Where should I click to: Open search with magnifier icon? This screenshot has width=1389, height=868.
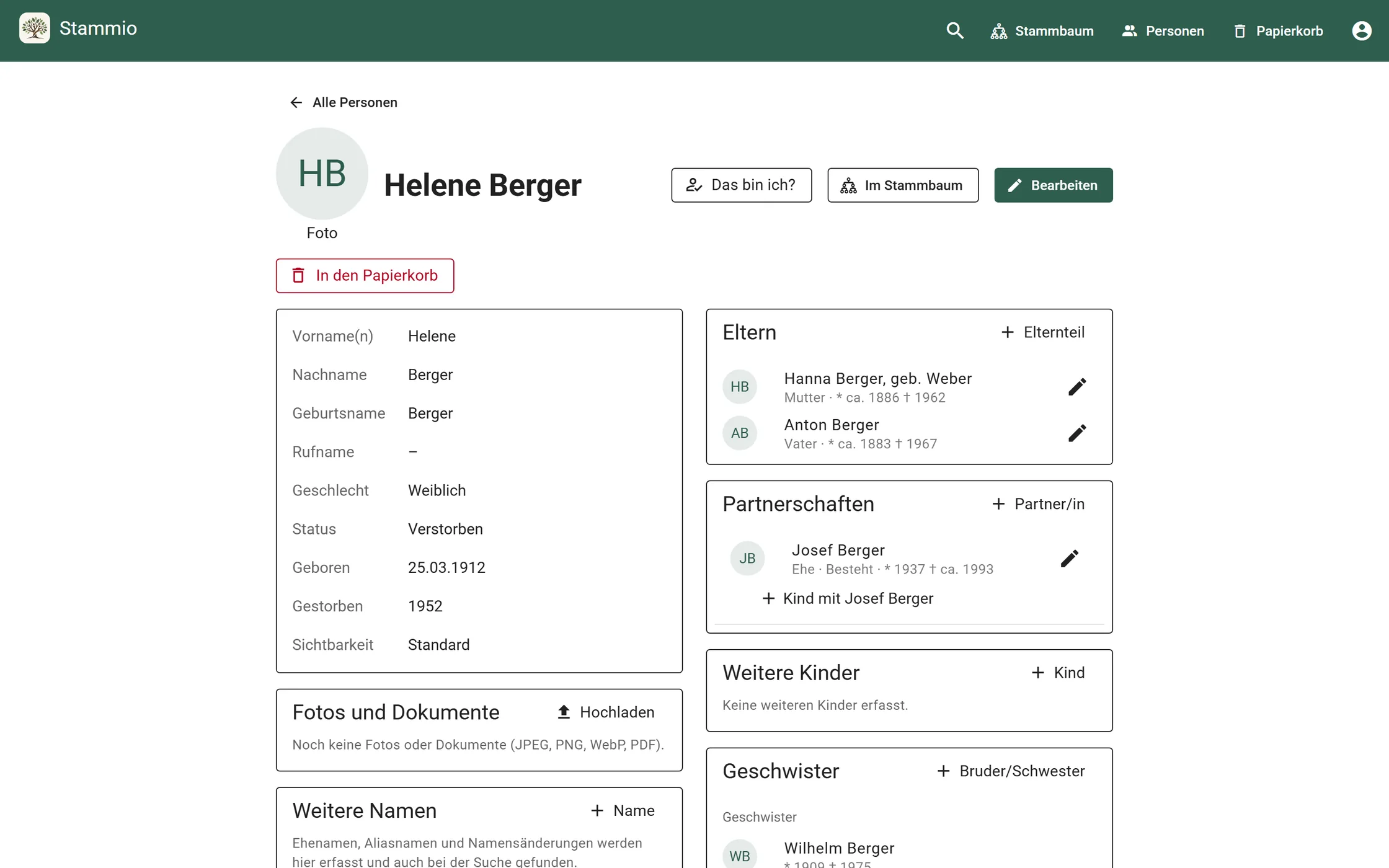point(955,30)
